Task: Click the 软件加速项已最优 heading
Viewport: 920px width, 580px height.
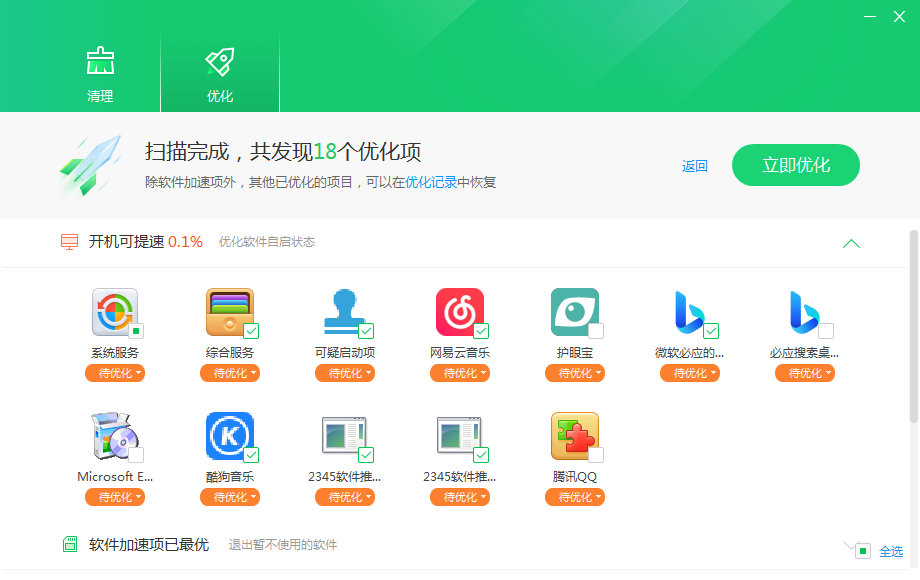Action: click(x=149, y=545)
